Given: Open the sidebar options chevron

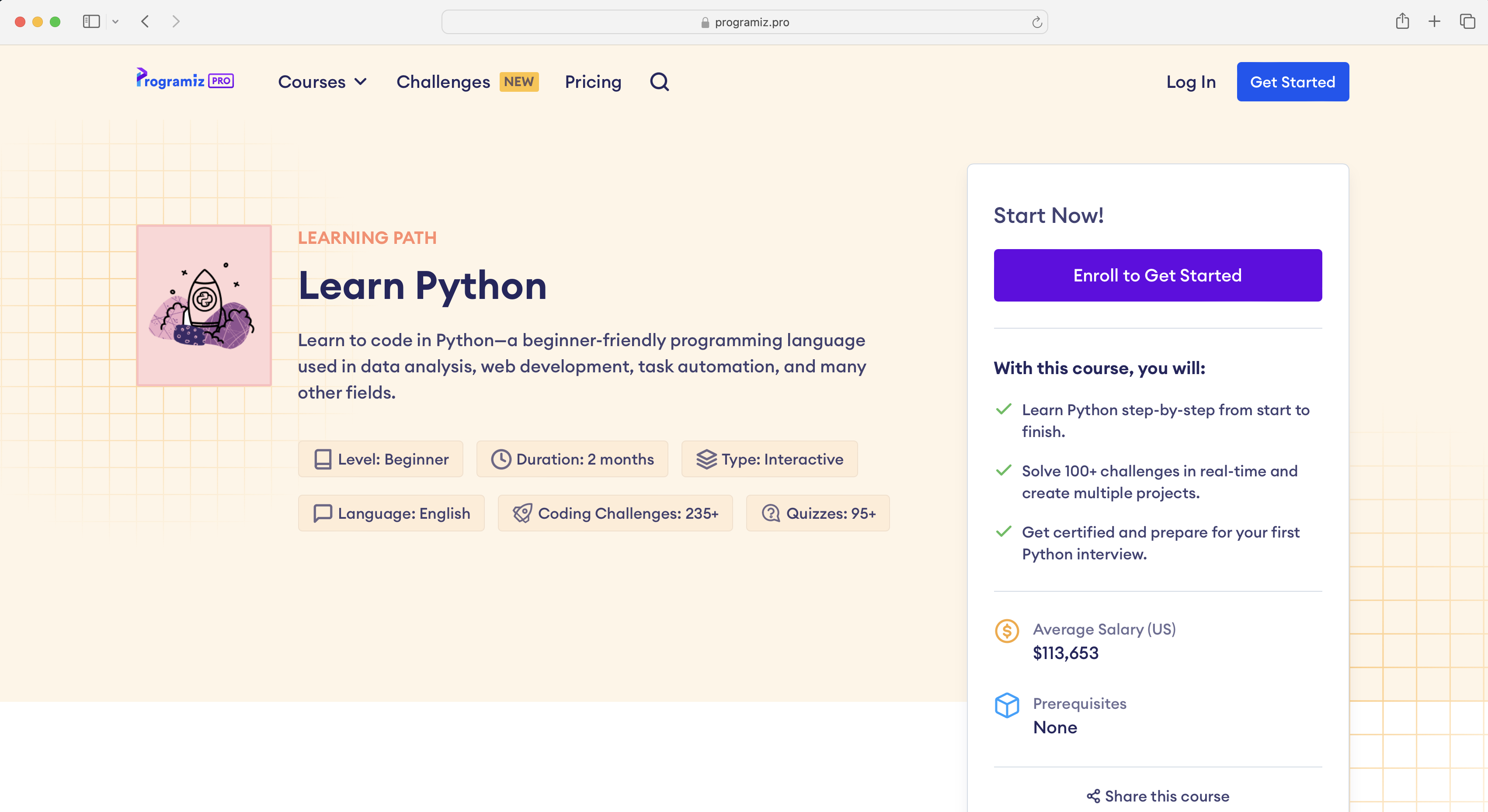Looking at the screenshot, I should click(115, 21).
